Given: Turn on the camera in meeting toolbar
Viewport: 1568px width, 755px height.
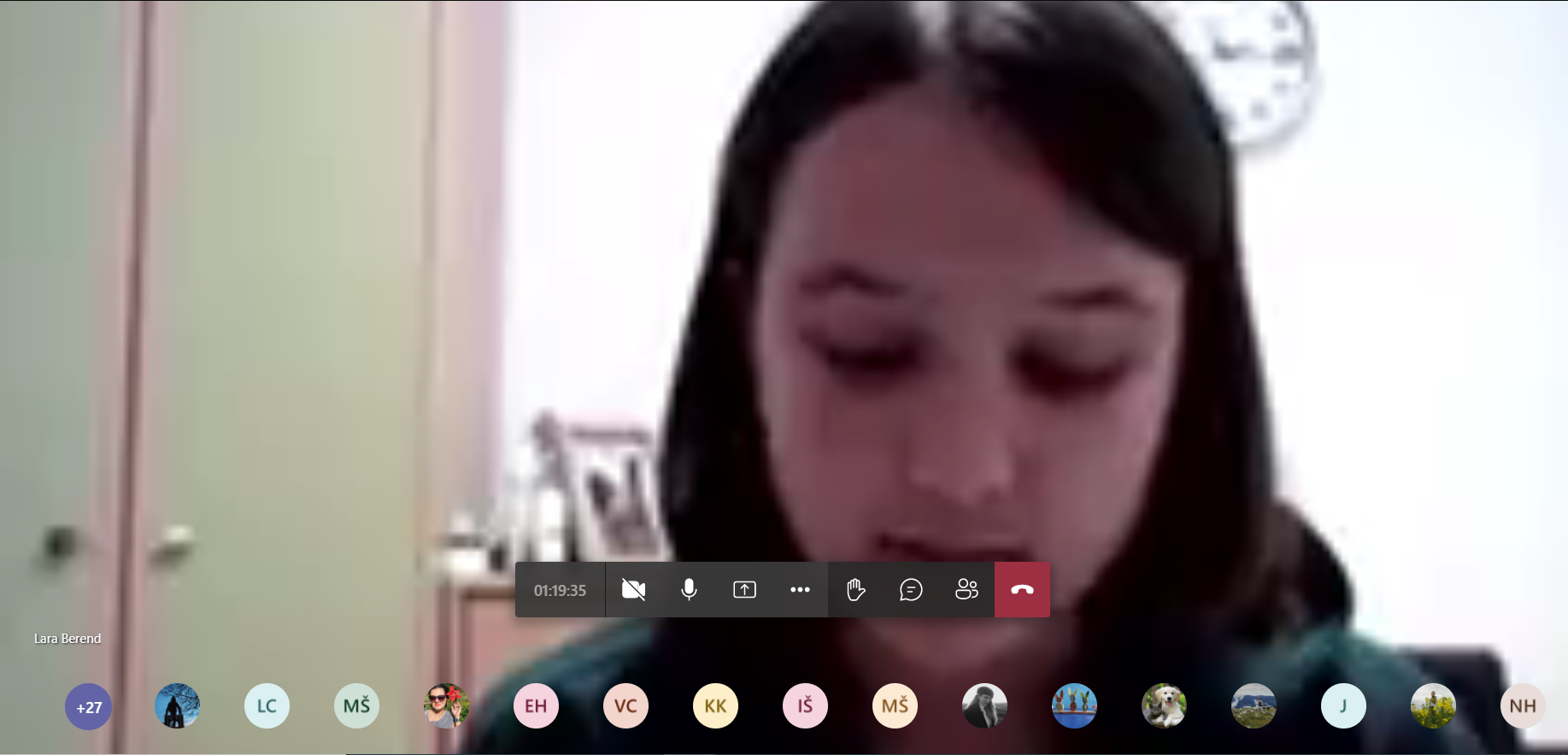Looking at the screenshot, I should click(633, 590).
